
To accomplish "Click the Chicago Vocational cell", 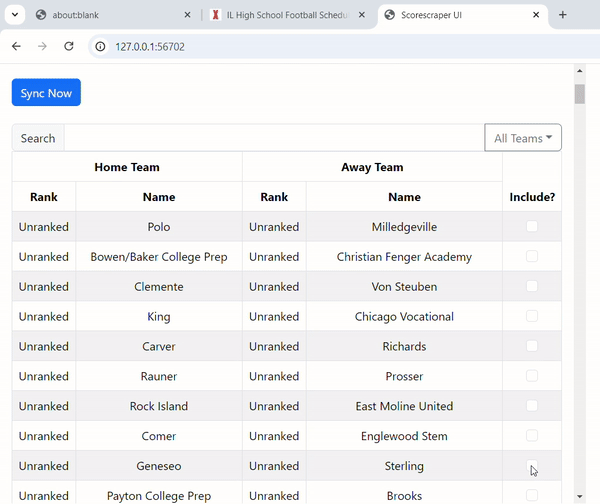I will pos(404,316).
